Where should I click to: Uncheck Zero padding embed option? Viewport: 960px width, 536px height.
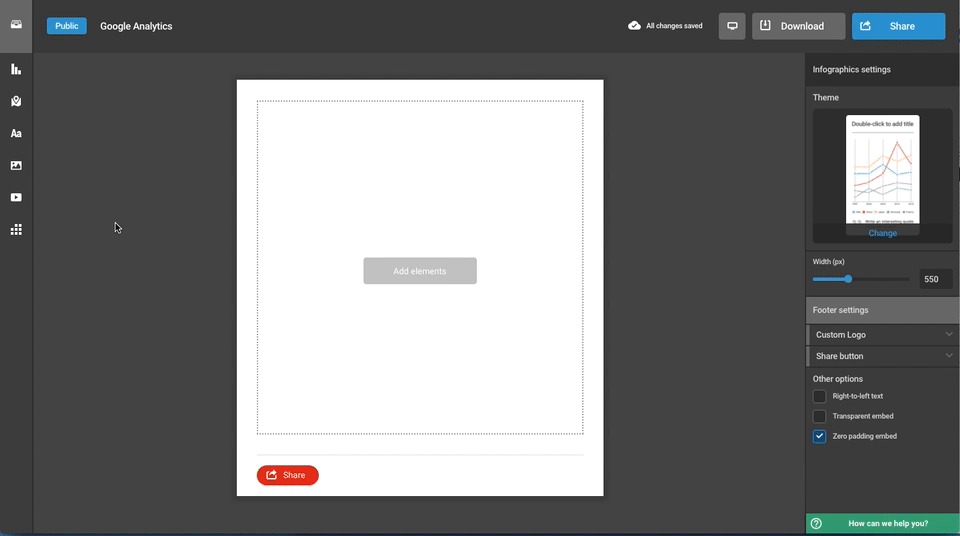(819, 436)
